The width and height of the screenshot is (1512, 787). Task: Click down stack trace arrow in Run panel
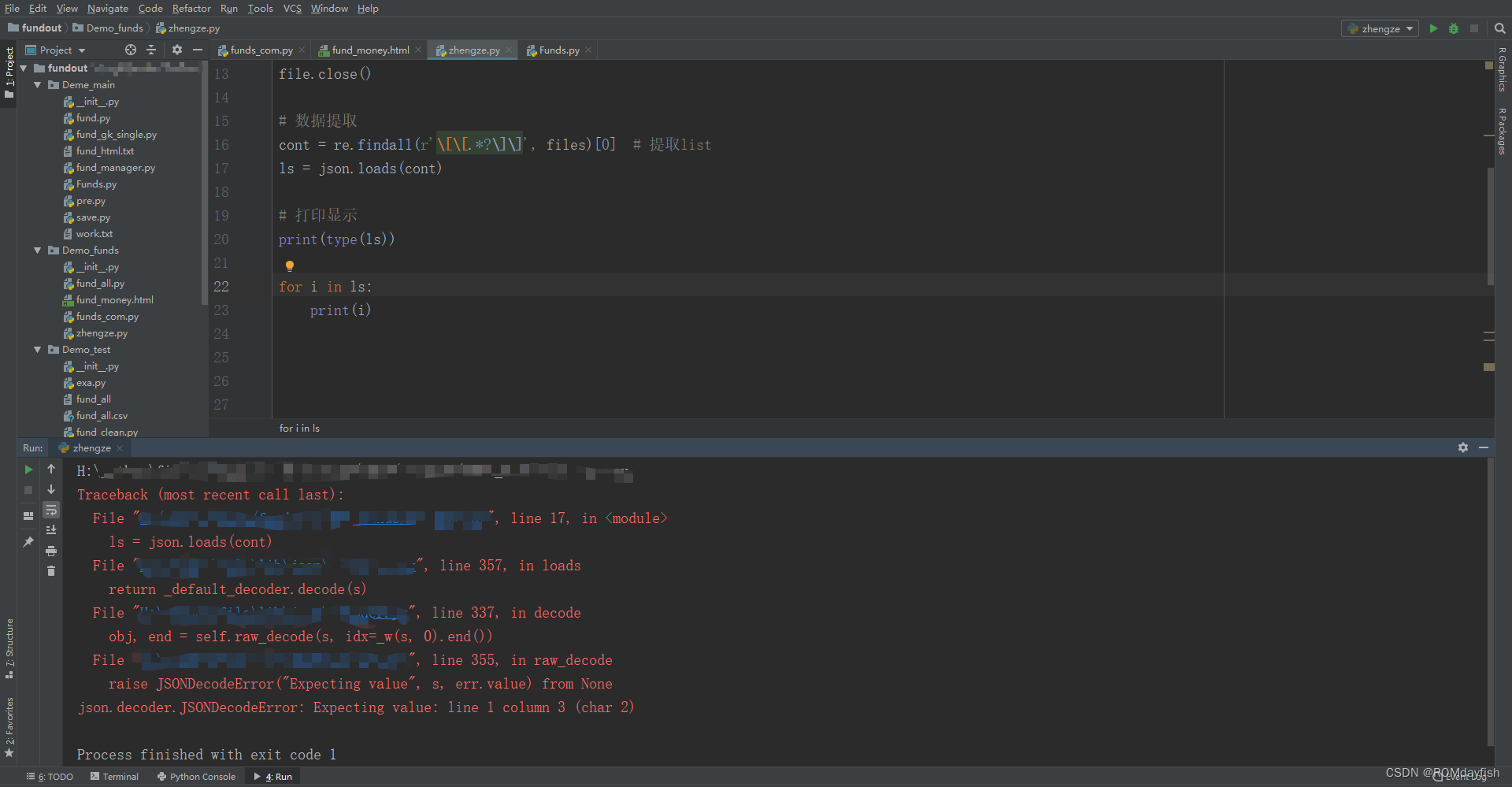tap(51, 489)
